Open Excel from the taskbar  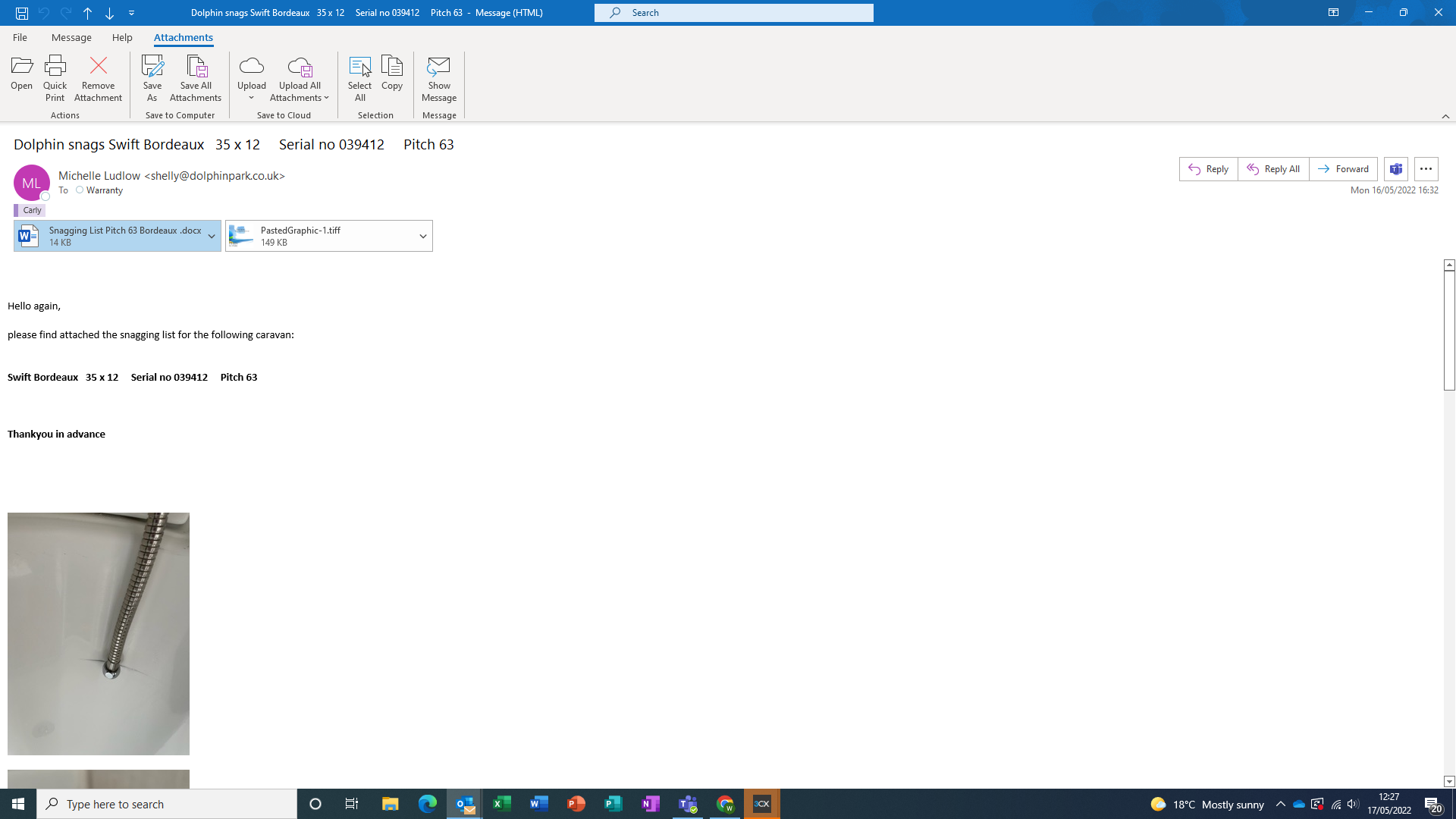[x=501, y=804]
